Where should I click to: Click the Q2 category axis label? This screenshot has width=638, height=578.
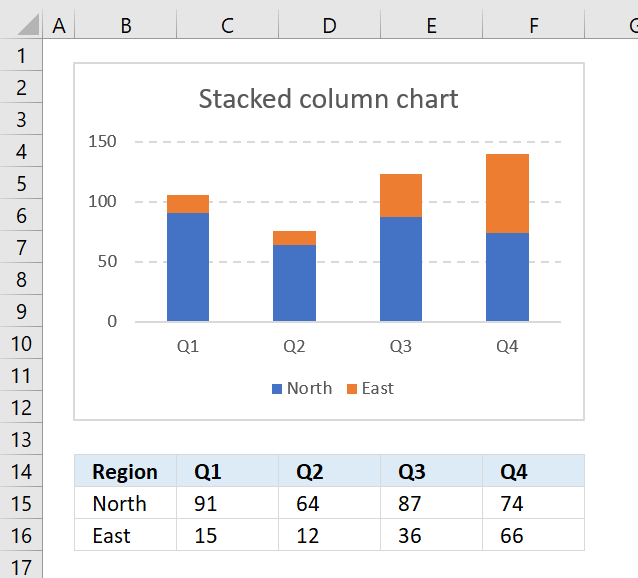(x=294, y=347)
